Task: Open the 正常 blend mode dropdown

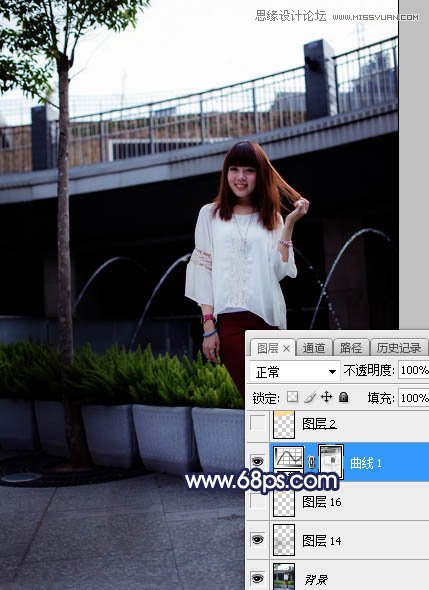Action: tap(295, 372)
